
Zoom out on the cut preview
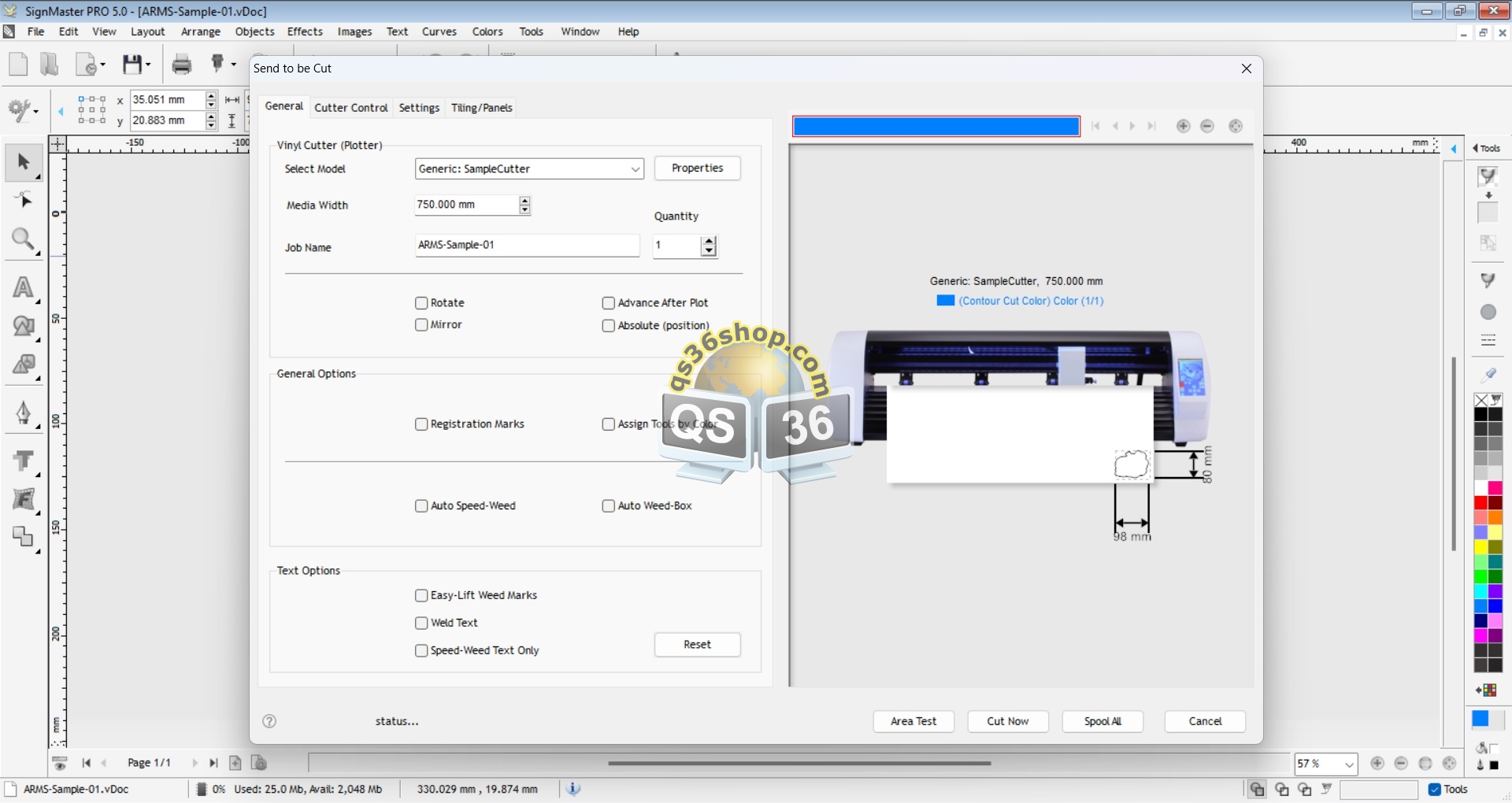pyautogui.click(x=1207, y=126)
